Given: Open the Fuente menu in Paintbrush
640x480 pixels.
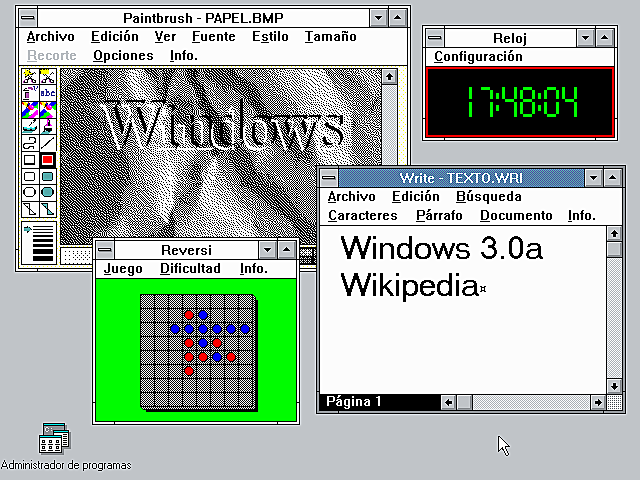Looking at the screenshot, I should [214, 37].
